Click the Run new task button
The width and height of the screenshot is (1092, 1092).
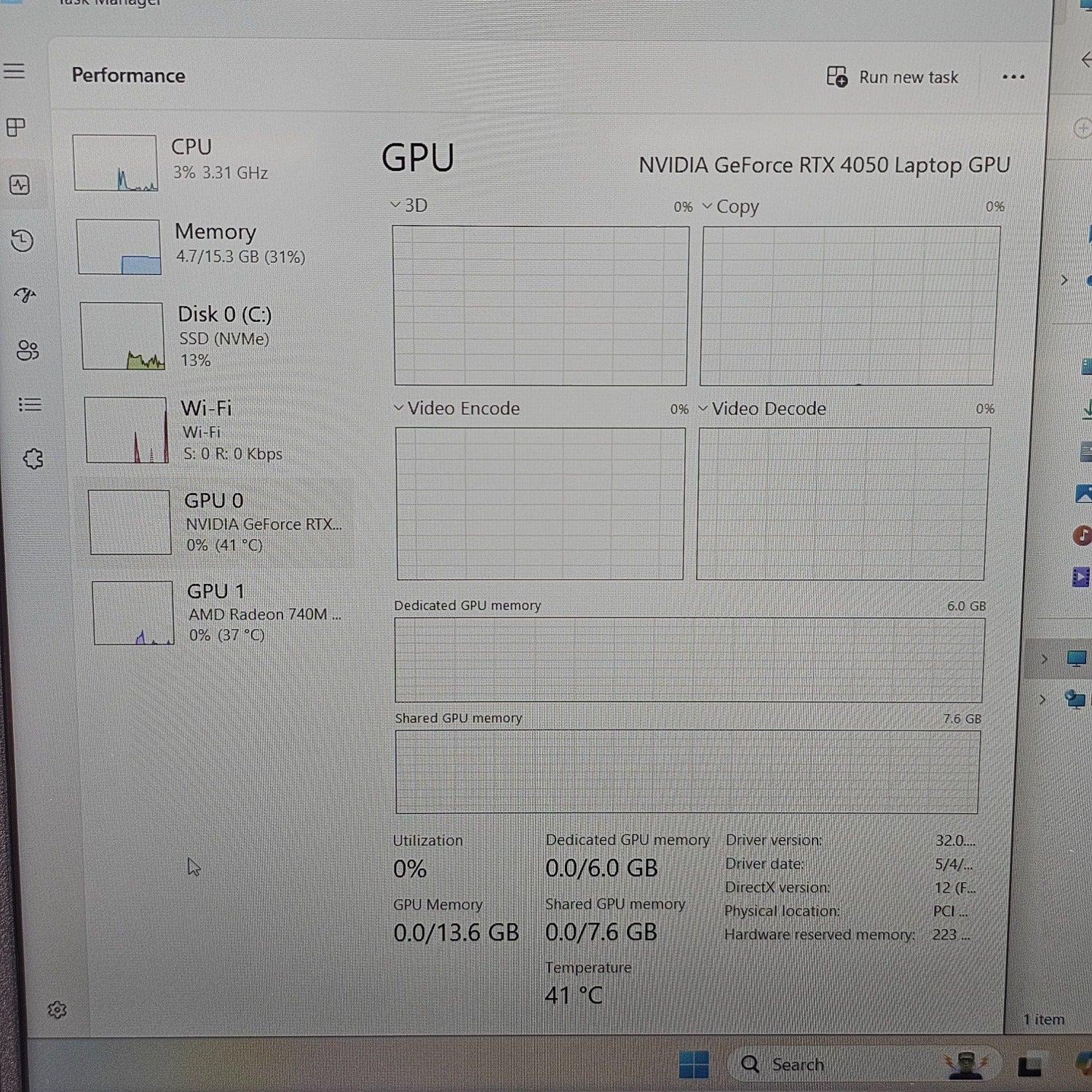click(x=893, y=76)
